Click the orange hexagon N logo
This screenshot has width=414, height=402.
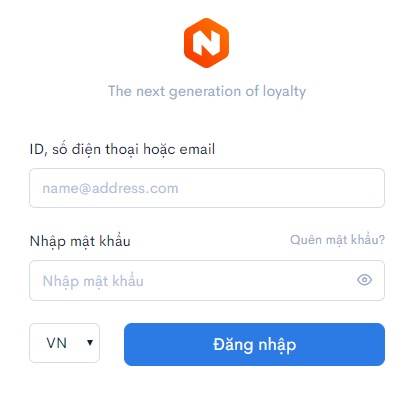click(x=207, y=43)
